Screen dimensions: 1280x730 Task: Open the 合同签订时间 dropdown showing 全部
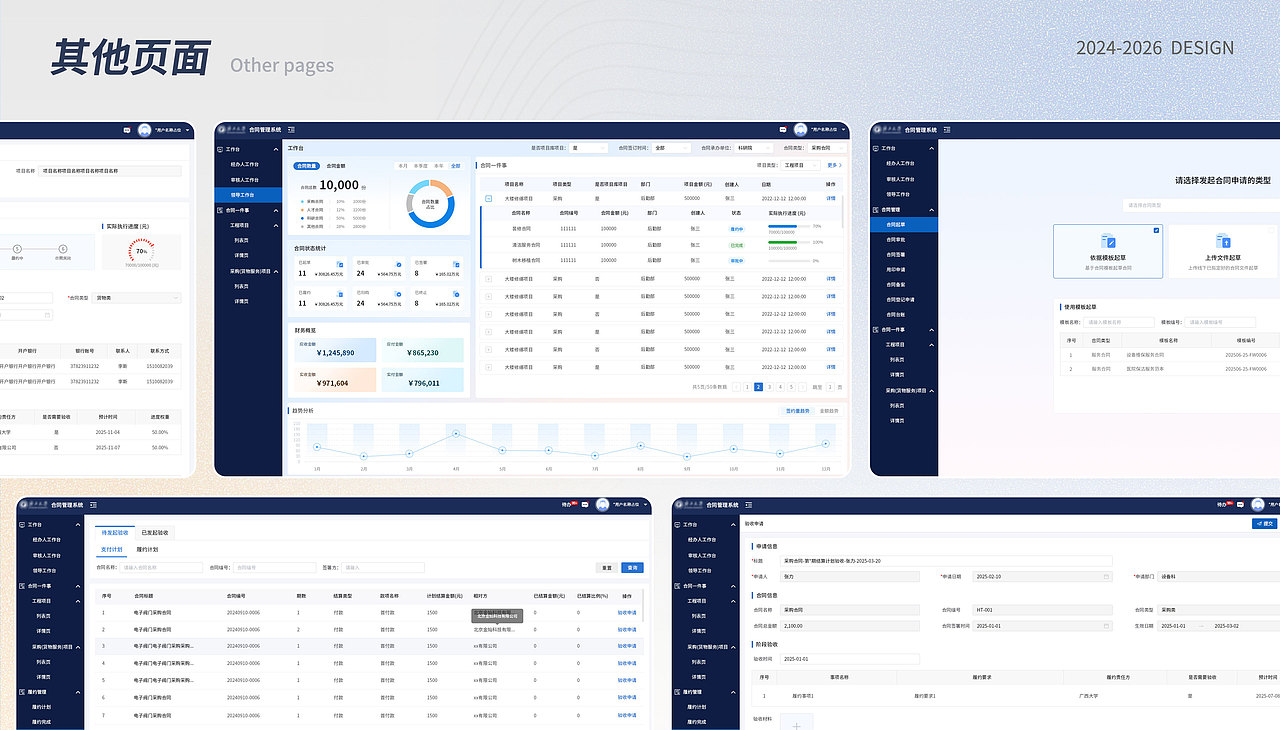[x=673, y=148]
